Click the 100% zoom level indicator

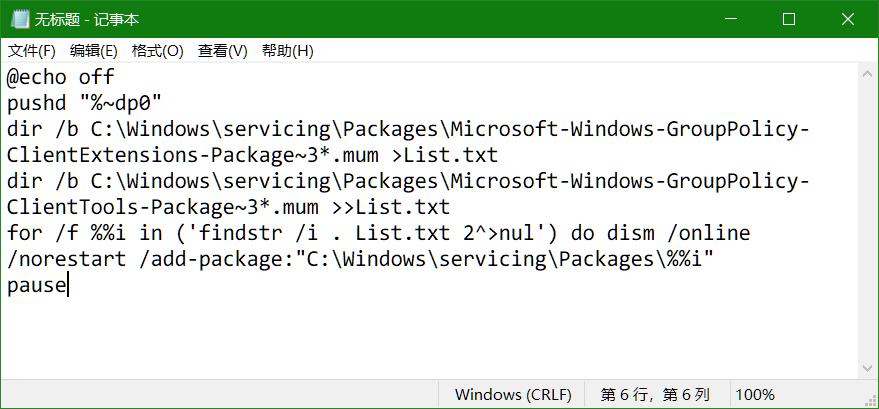tap(755, 394)
